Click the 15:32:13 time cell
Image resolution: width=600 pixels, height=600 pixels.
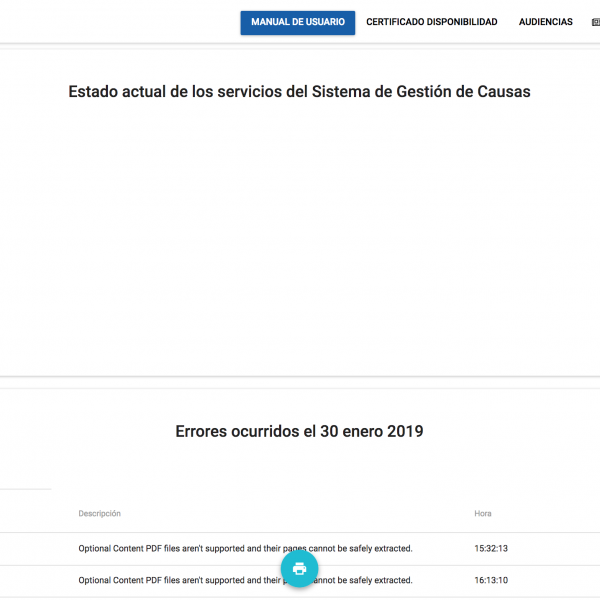[491, 548]
